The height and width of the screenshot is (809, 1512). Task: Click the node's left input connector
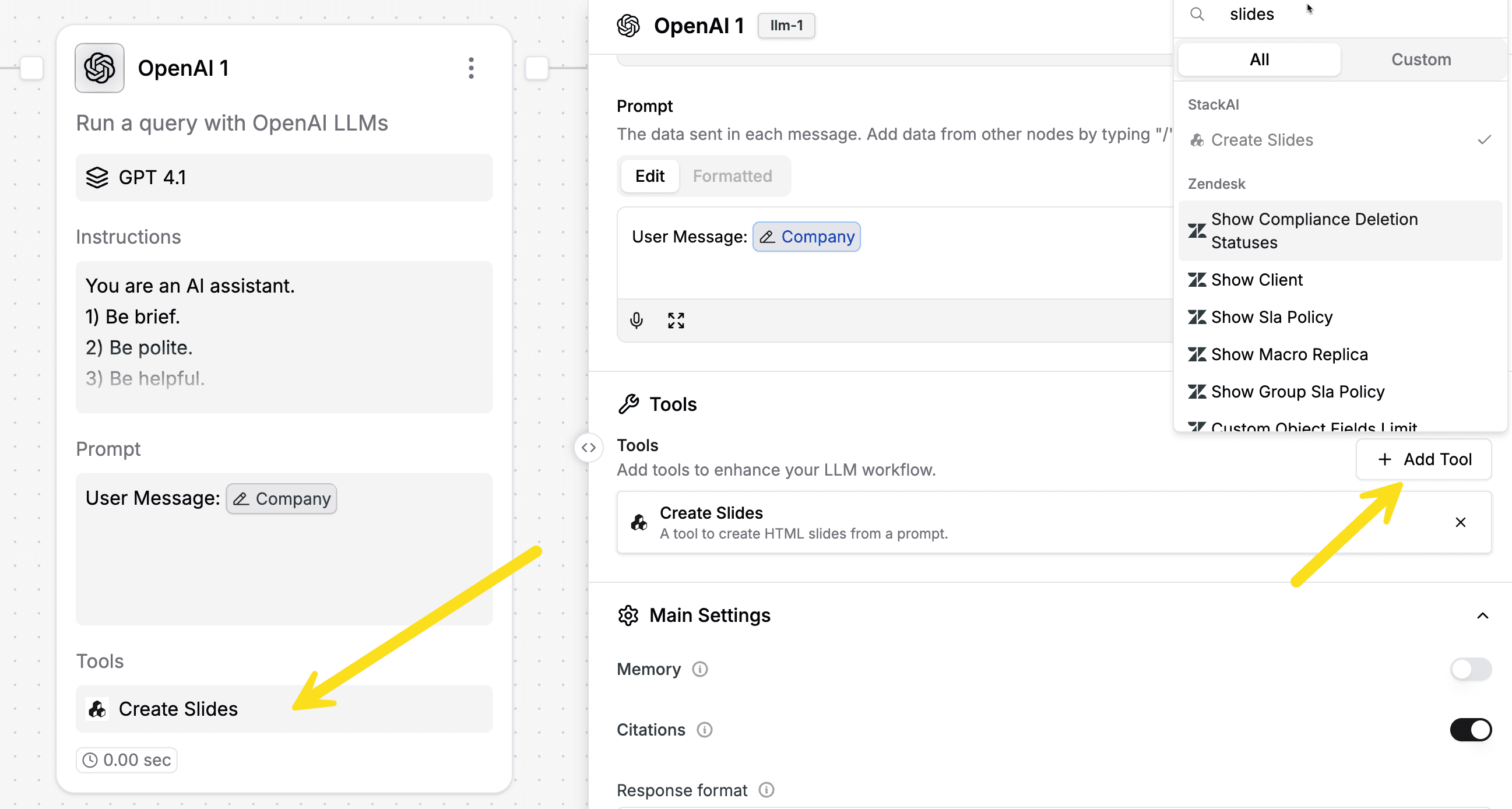click(x=31, y=68)
